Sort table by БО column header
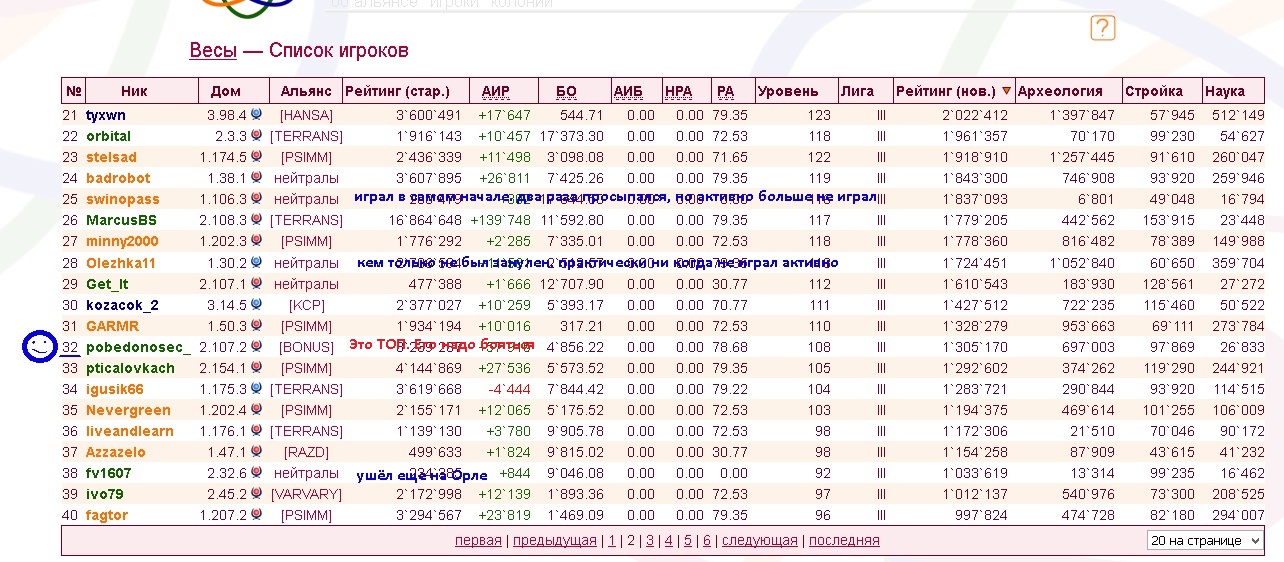Viewport: 1284px width, 562px height. point(566,91)
